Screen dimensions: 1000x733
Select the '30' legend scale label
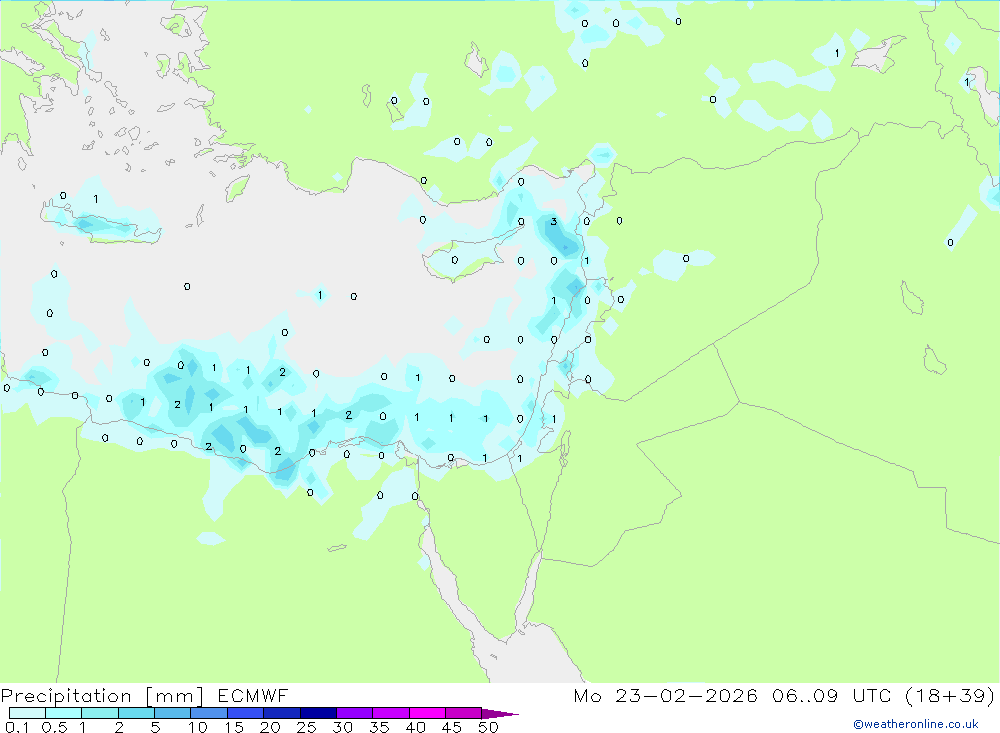pos(343,727)
